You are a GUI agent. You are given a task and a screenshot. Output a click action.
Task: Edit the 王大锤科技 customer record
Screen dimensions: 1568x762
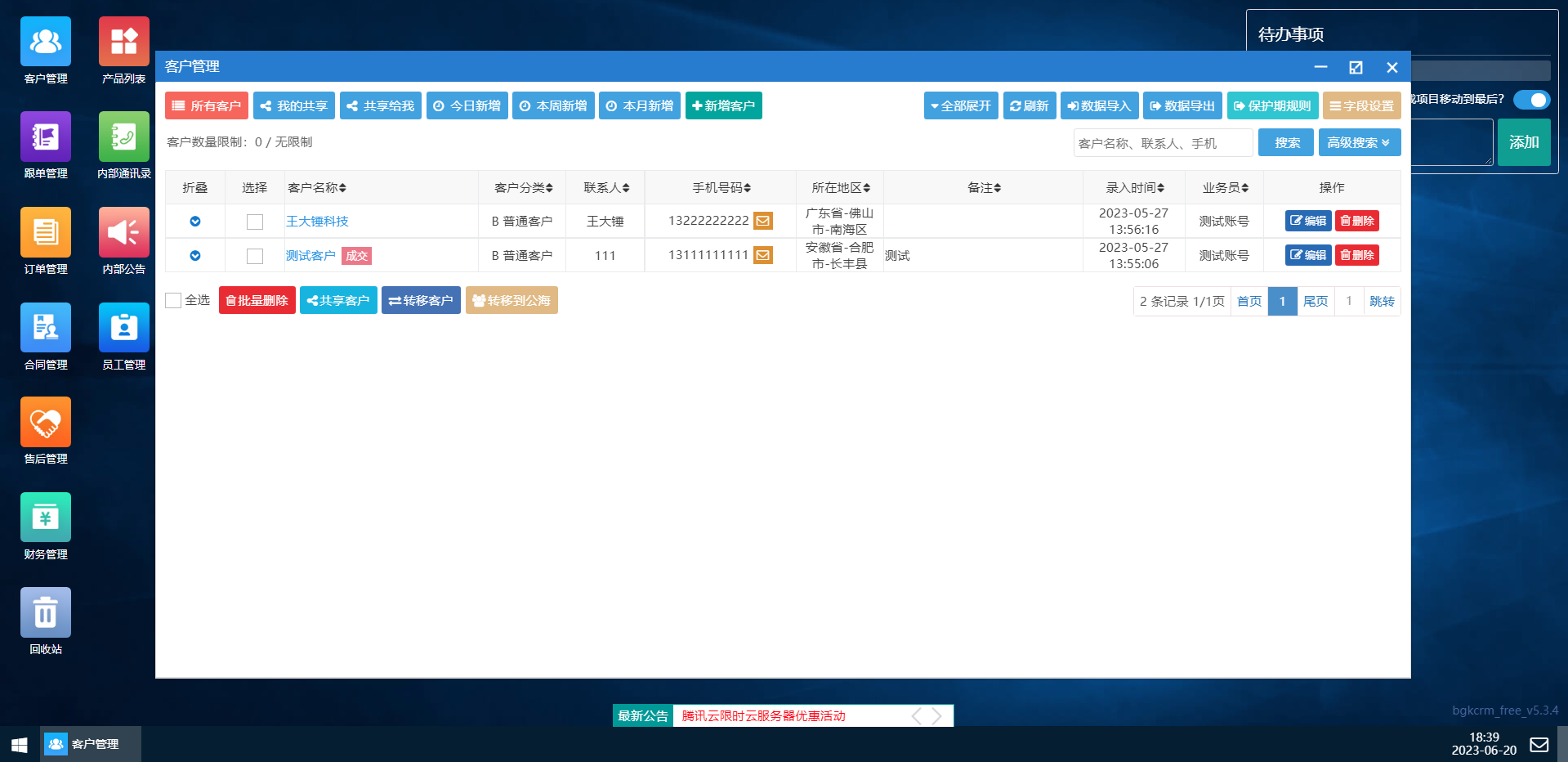pos(1308,221)
